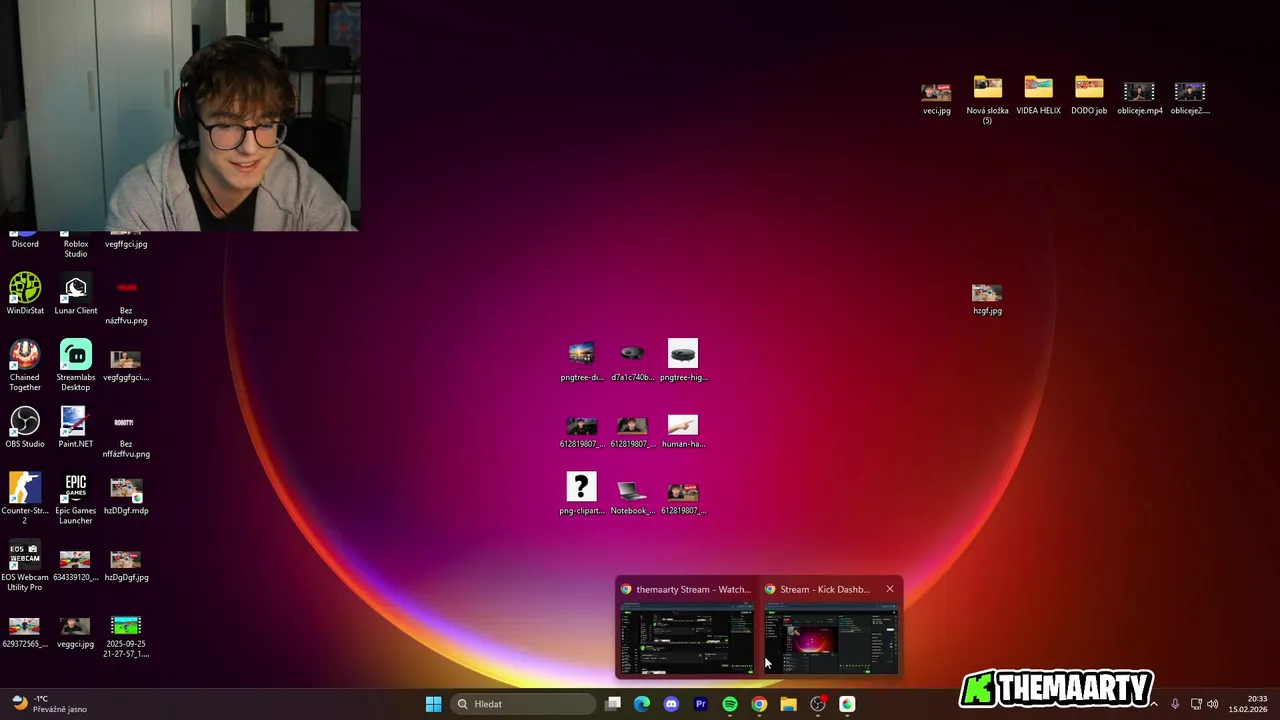Image resolution: width=1280 pixels, height=720 pixels.
Task: Select the png-clipart question mark file
Action: tap(581, 494)
